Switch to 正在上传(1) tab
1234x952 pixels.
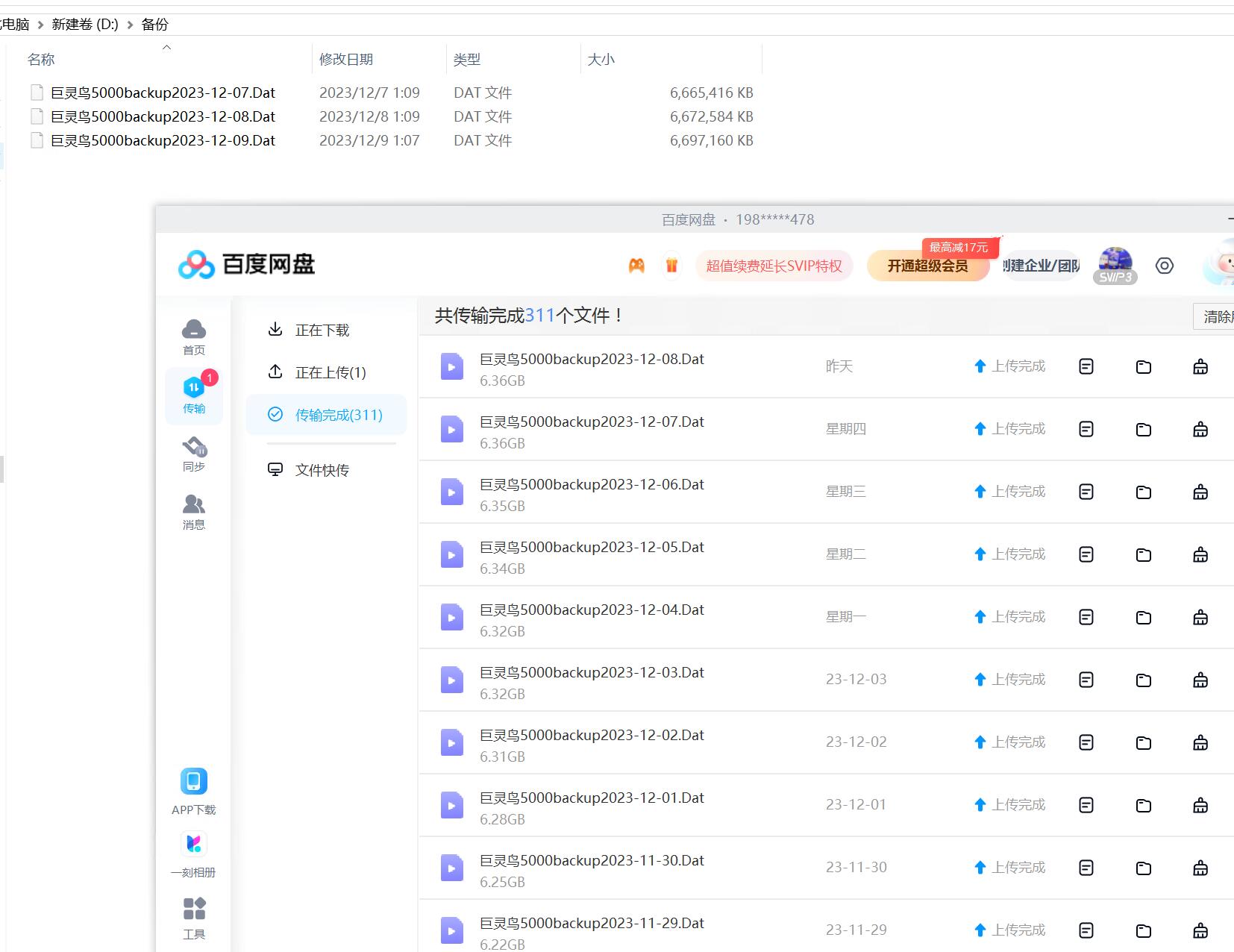(x=330, y=372)
